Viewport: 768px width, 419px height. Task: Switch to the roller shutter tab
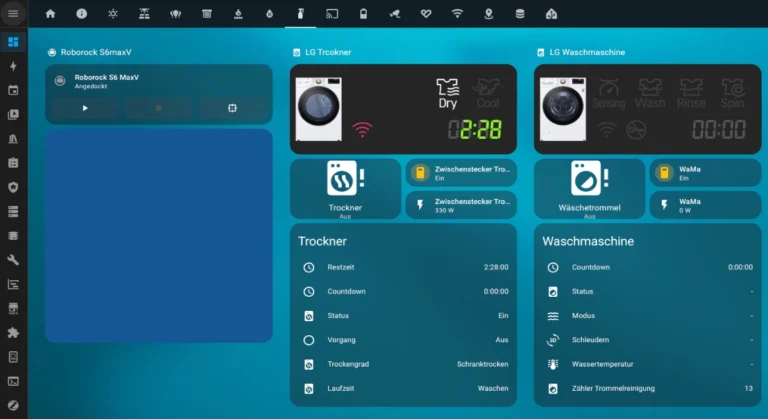[207, 14]
